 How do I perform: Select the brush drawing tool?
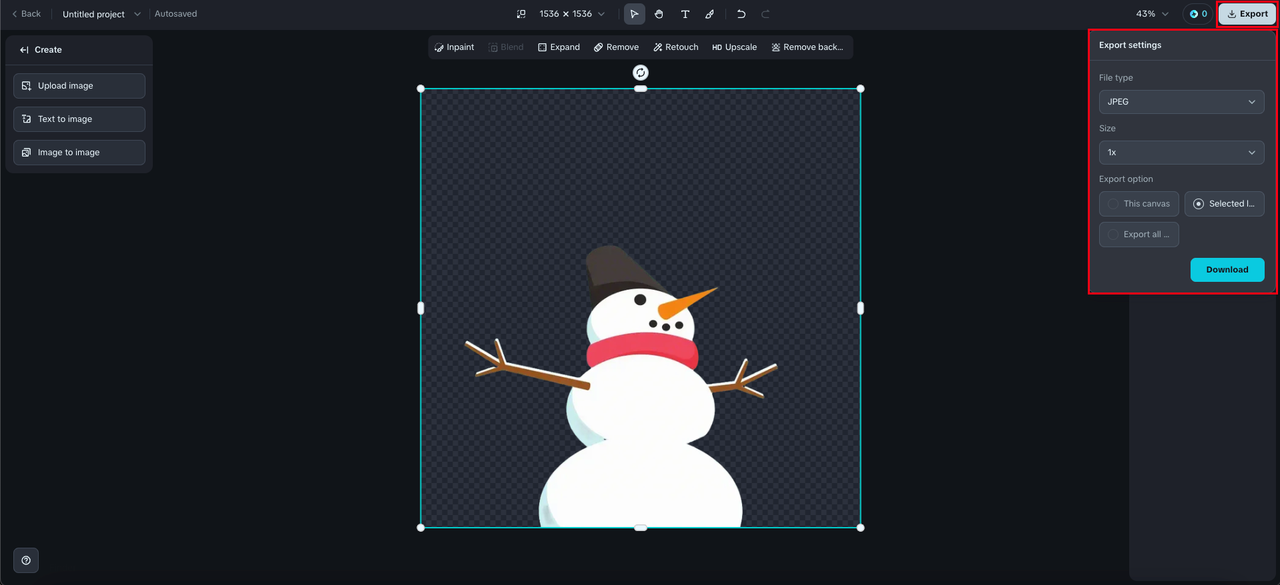tap(710, 14)
